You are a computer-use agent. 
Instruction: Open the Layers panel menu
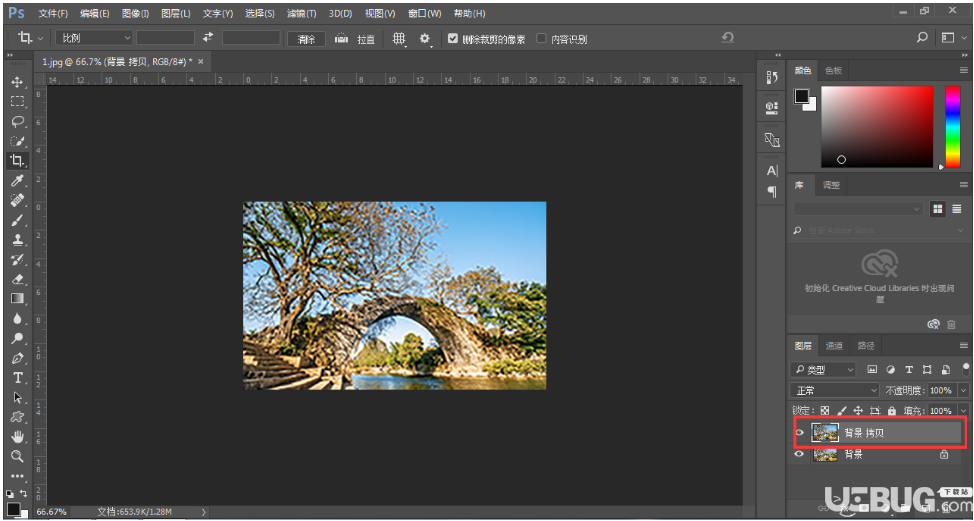point(963,345)
